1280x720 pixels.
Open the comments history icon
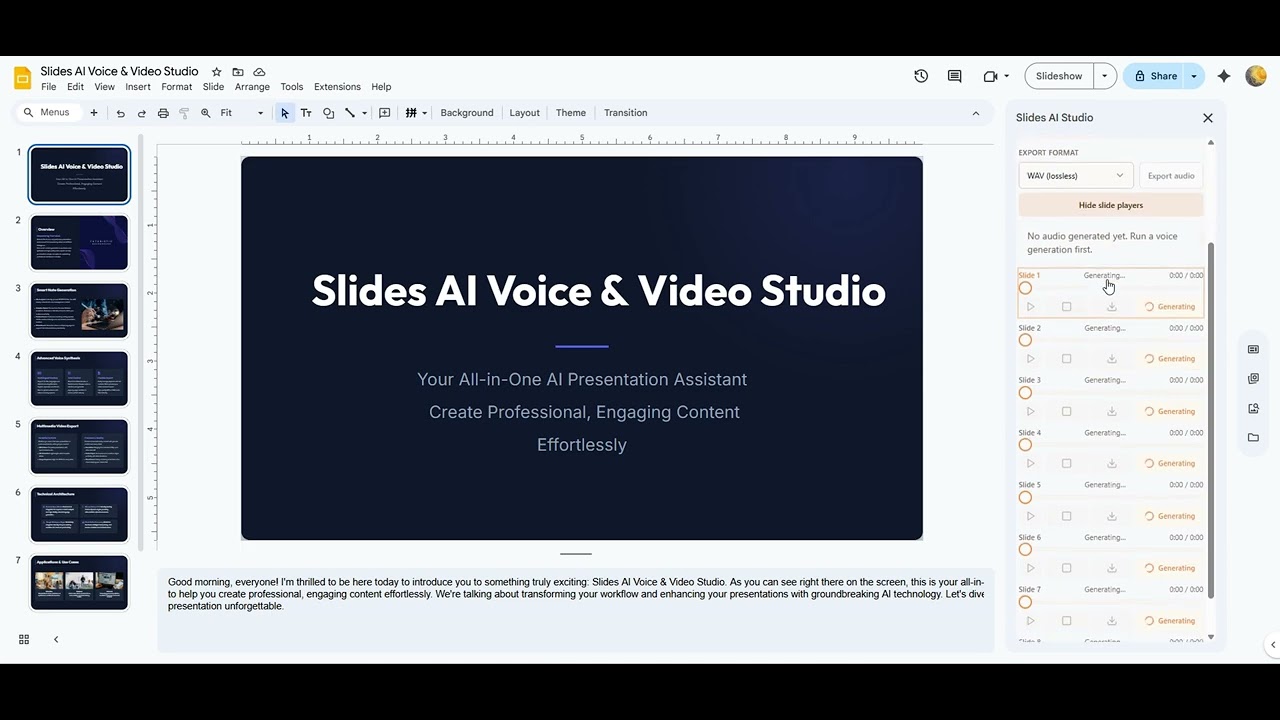point(954,76)
